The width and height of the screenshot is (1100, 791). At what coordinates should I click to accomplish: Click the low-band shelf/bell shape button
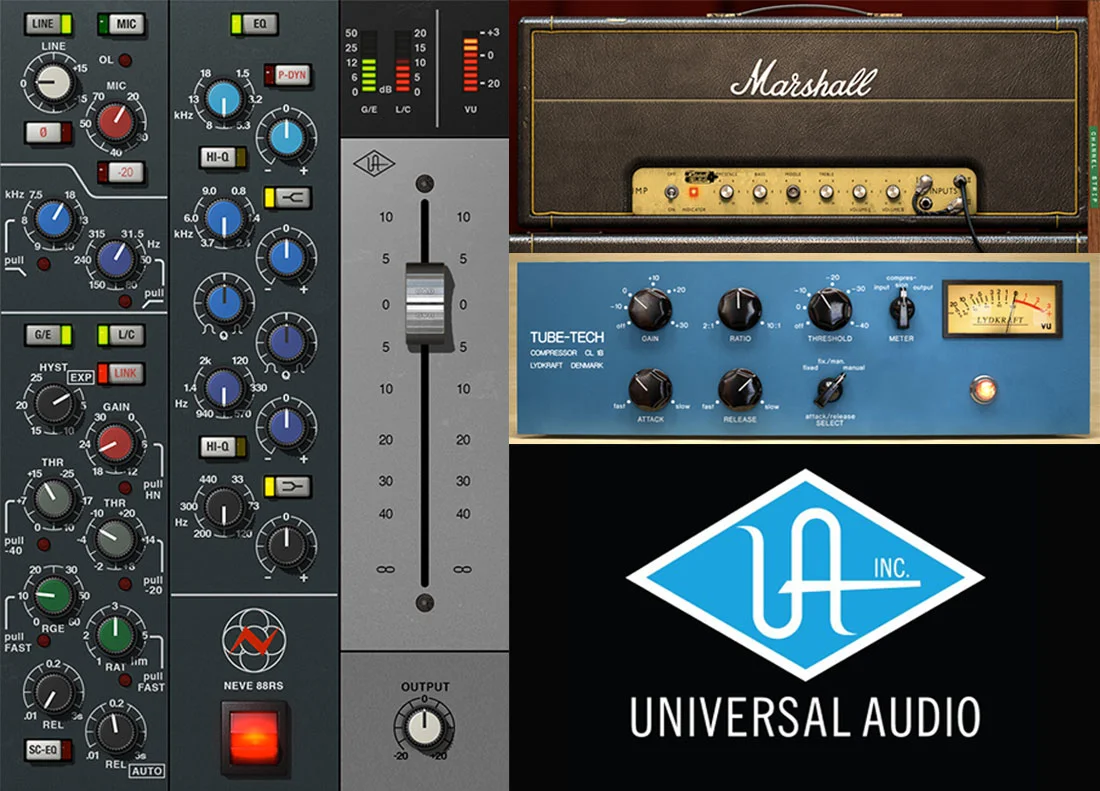288,486
